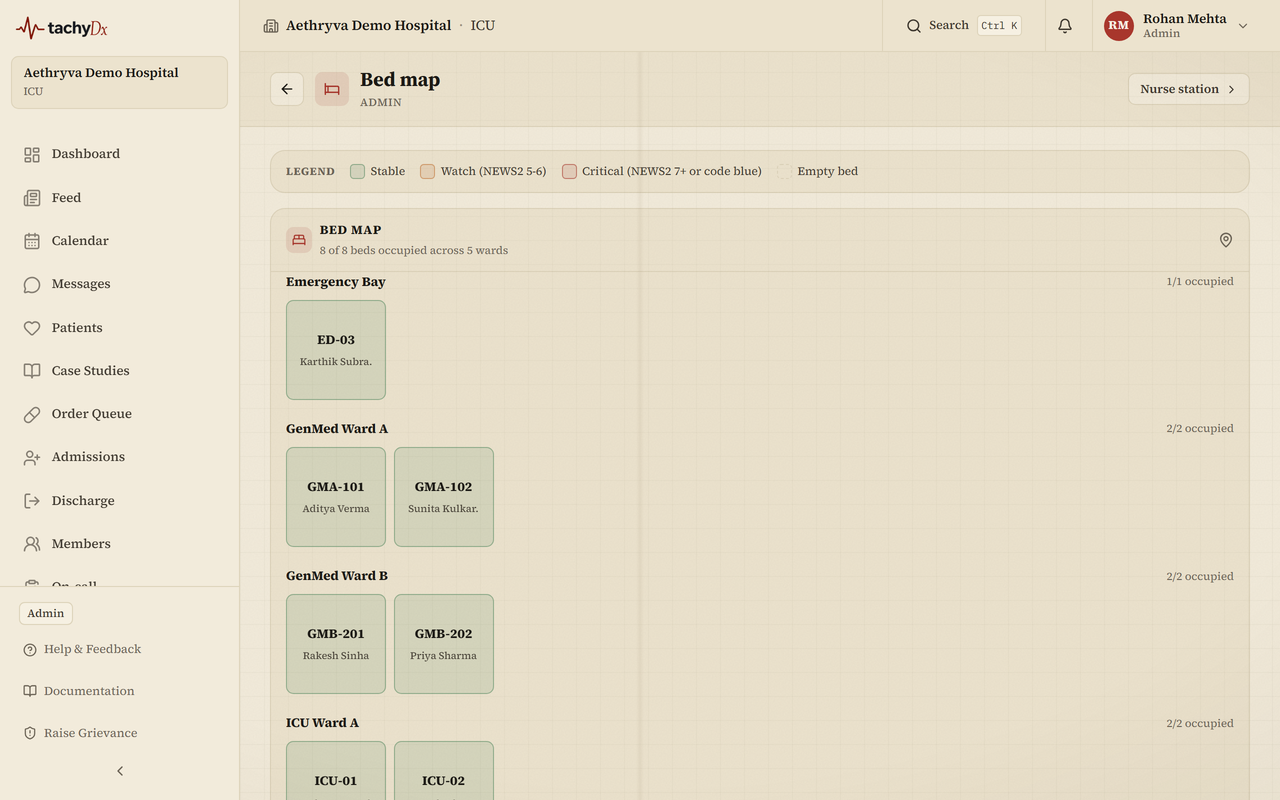Click Aethryva Demo Hospital in the breadcrumb
Image resolution: width=1280 pixels, height=800 pixels.
[368, 26]
